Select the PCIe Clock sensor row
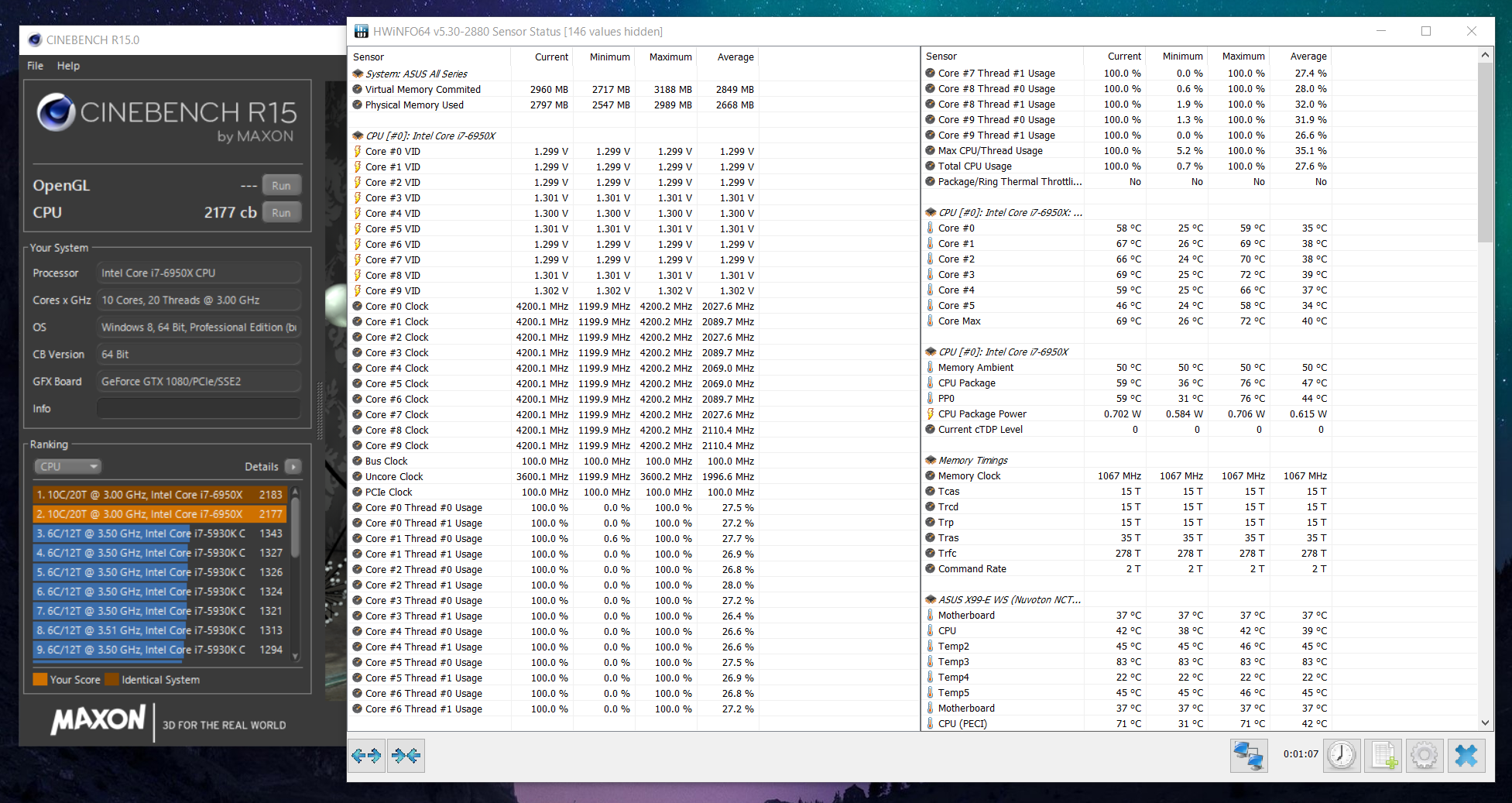Image resolution: width=1512 pixels, height=803 pixels. [x=554, y=492]
